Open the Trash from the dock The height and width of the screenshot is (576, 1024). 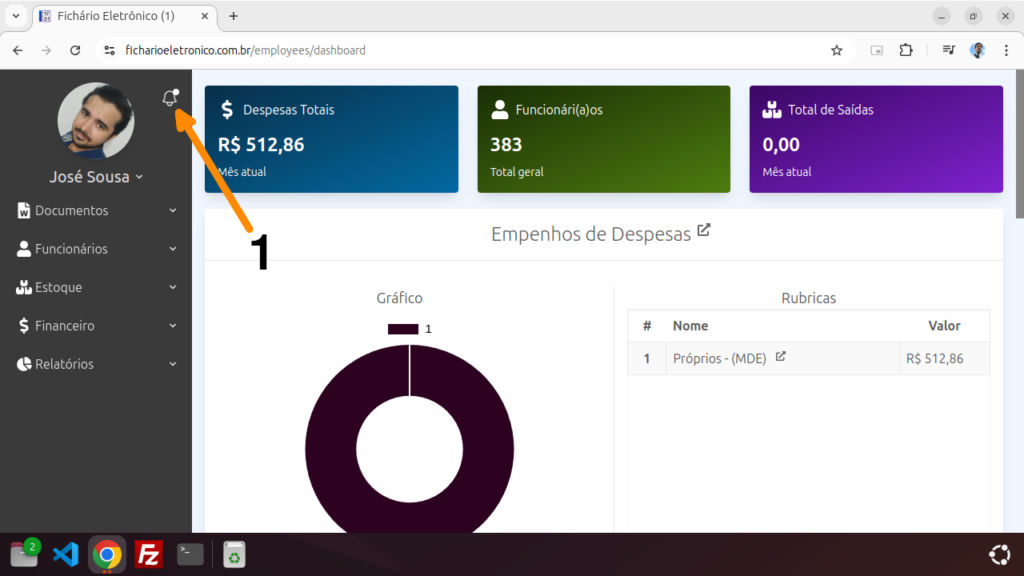coord(234,554)
